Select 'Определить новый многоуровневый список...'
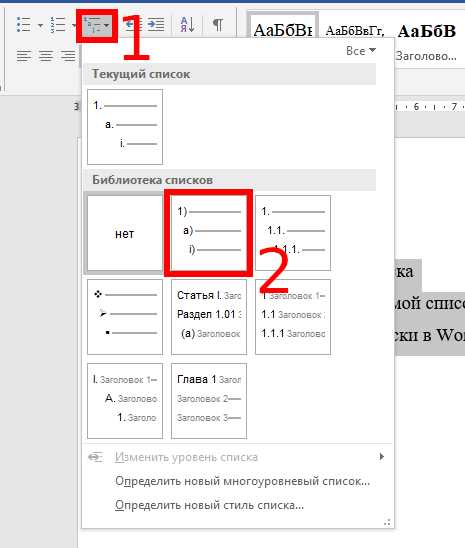The image size is (465, 548). (242, 481)
